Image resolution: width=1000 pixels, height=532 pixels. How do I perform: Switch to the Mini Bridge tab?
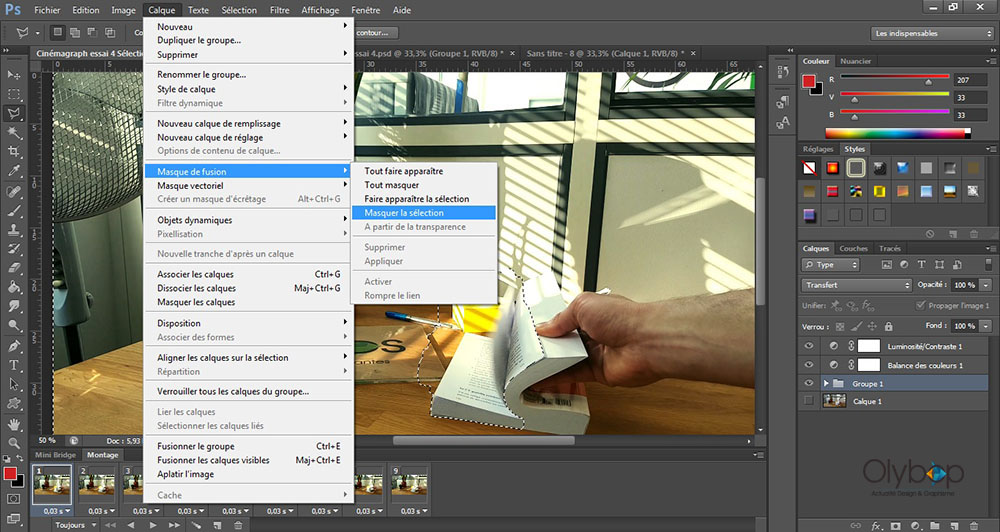point(55,455)
